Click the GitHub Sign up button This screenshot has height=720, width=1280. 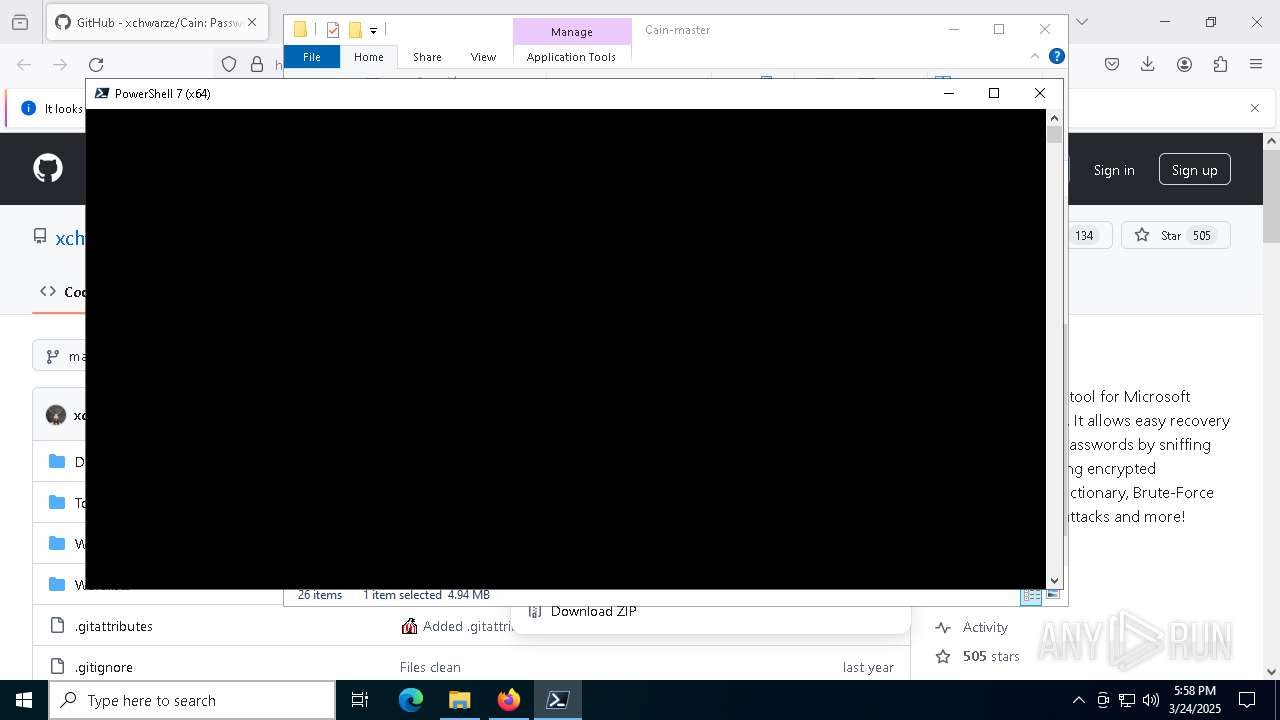pos(1195,170)
